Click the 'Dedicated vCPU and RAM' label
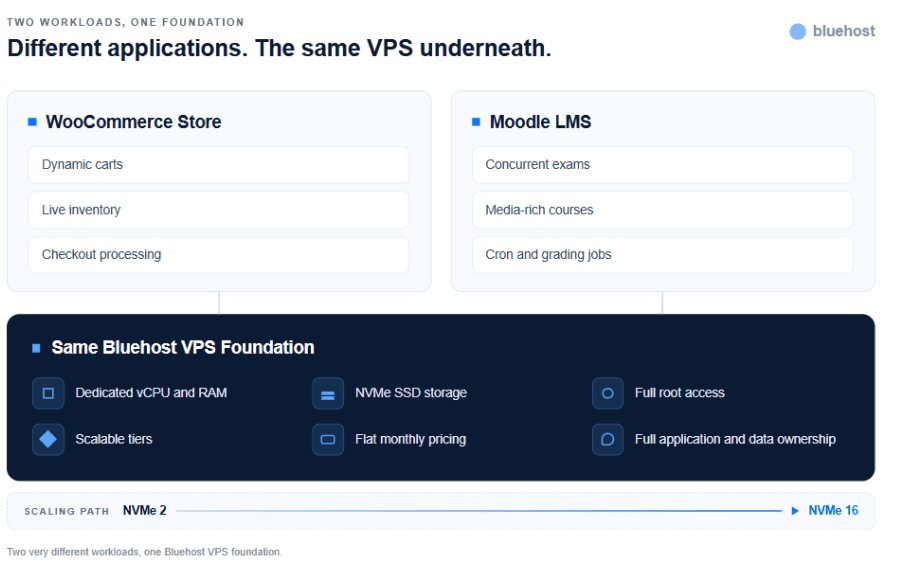 click(x=151, y=393)
